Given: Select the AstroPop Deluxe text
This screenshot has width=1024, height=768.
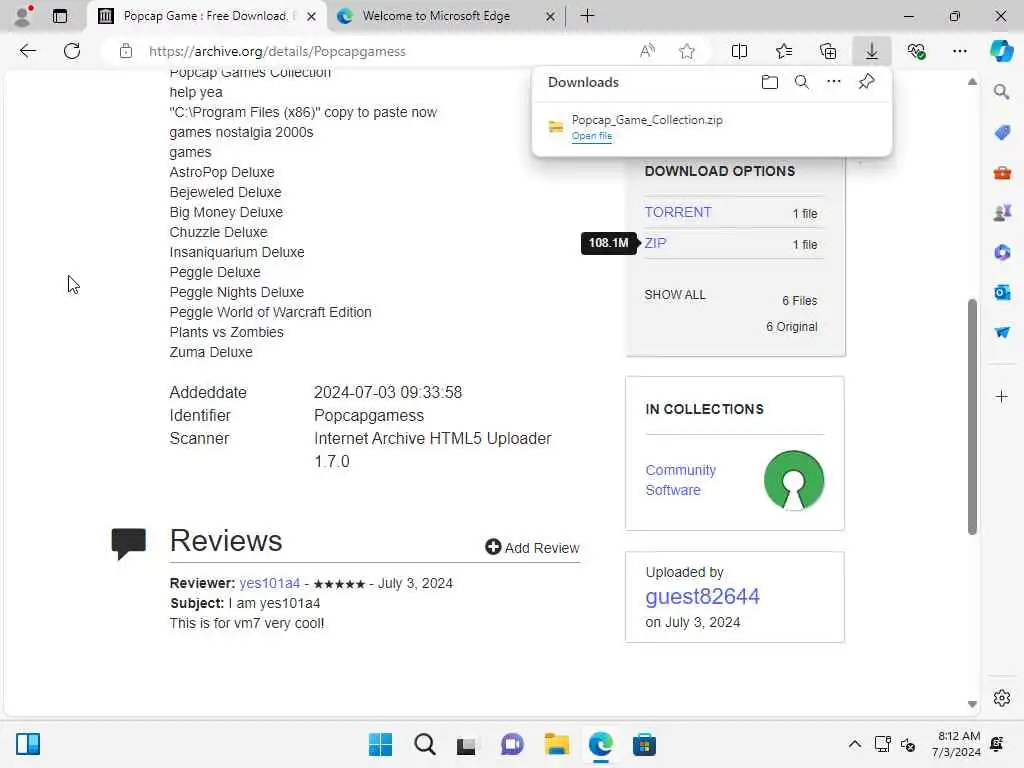Looking at the screenshot, I should (222, 172).
